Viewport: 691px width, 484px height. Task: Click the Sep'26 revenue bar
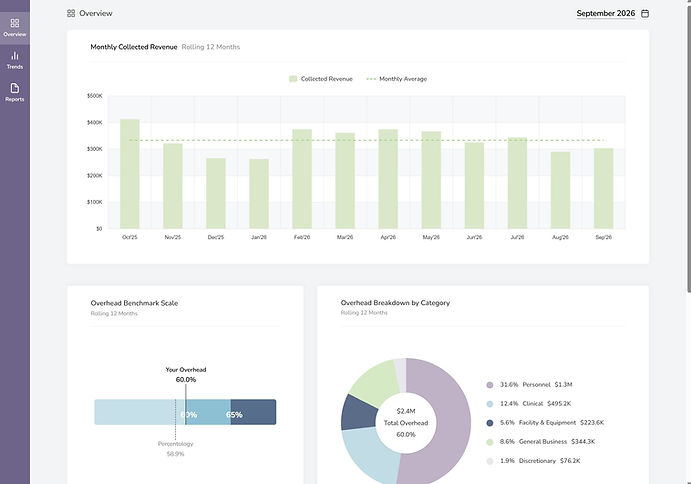click(x=603, y=188)
